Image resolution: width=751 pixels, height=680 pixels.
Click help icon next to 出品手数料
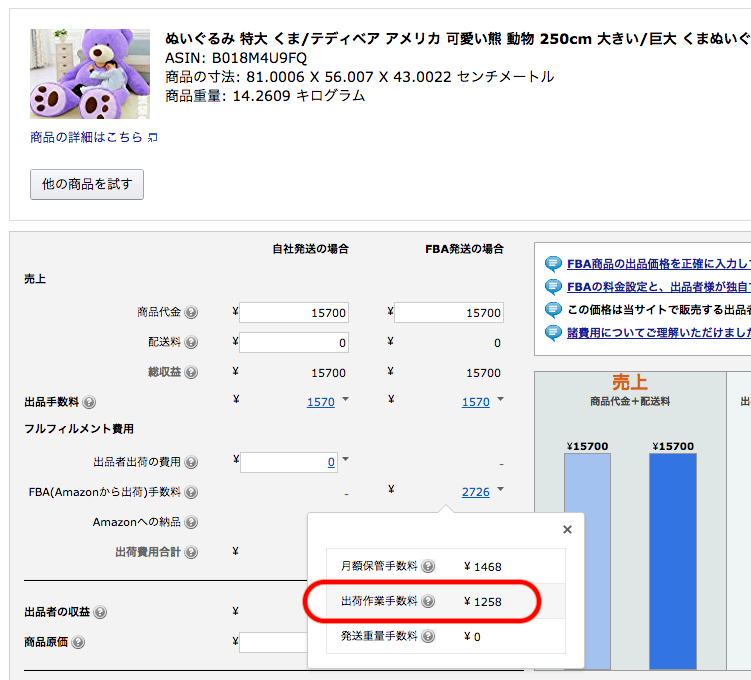coord(89,402)
